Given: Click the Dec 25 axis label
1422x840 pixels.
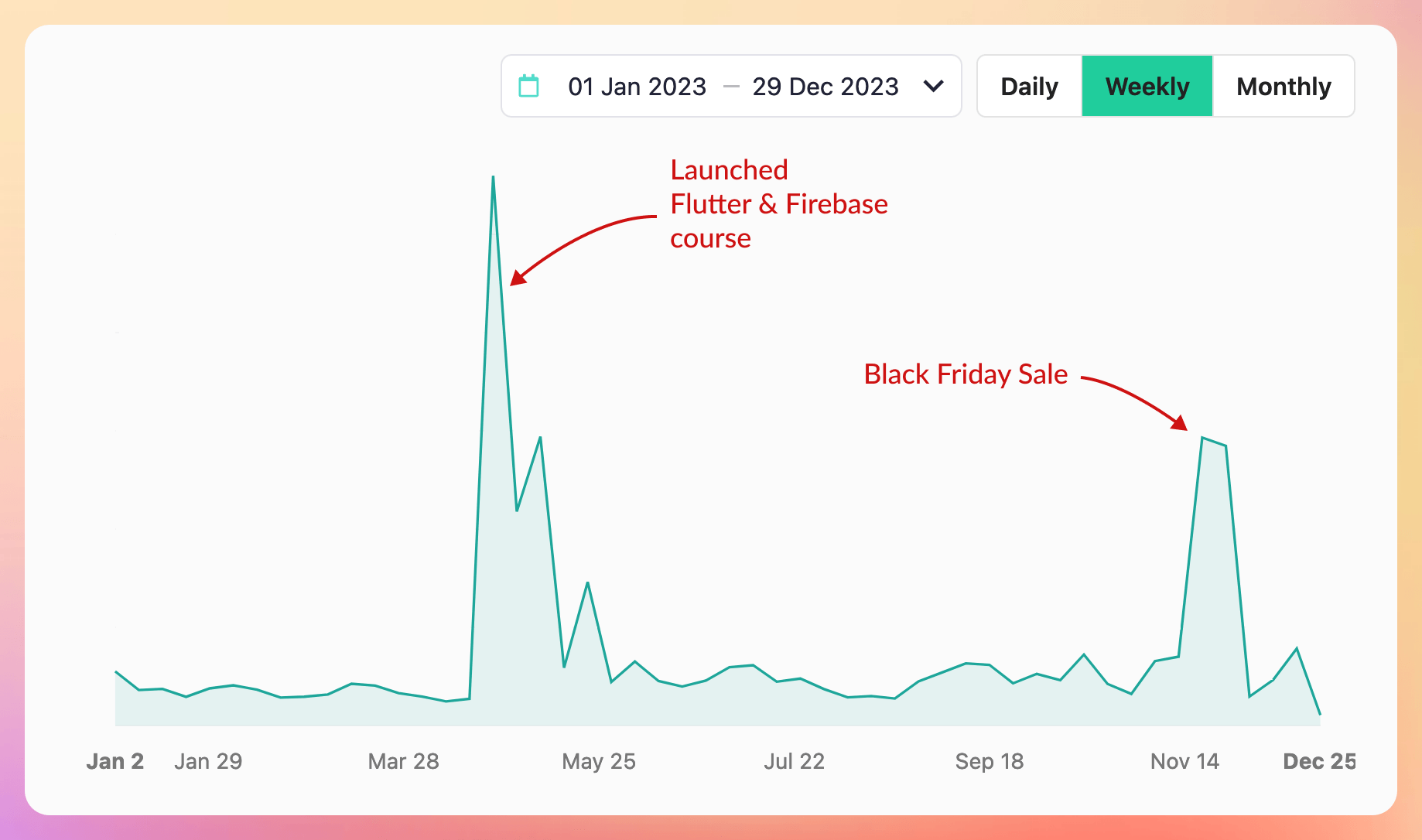Looking at the screenshot, I should pyautogui.click(x=1319, y=761).
